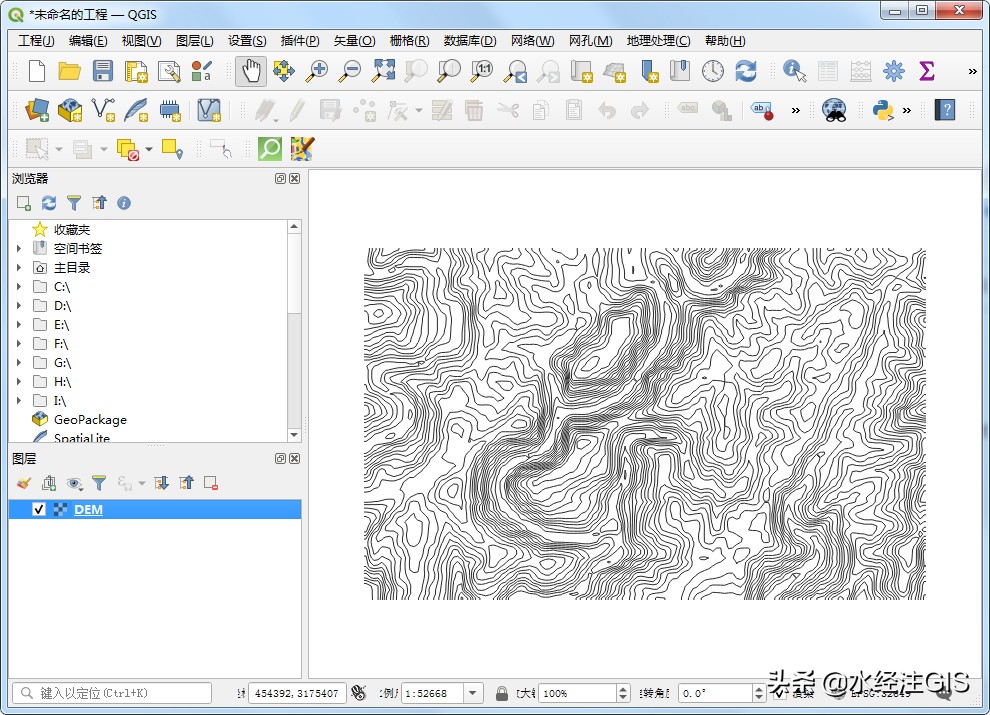Click the Zoom Out magnifier tool
The image size is (990, 715).
[349, 71]
